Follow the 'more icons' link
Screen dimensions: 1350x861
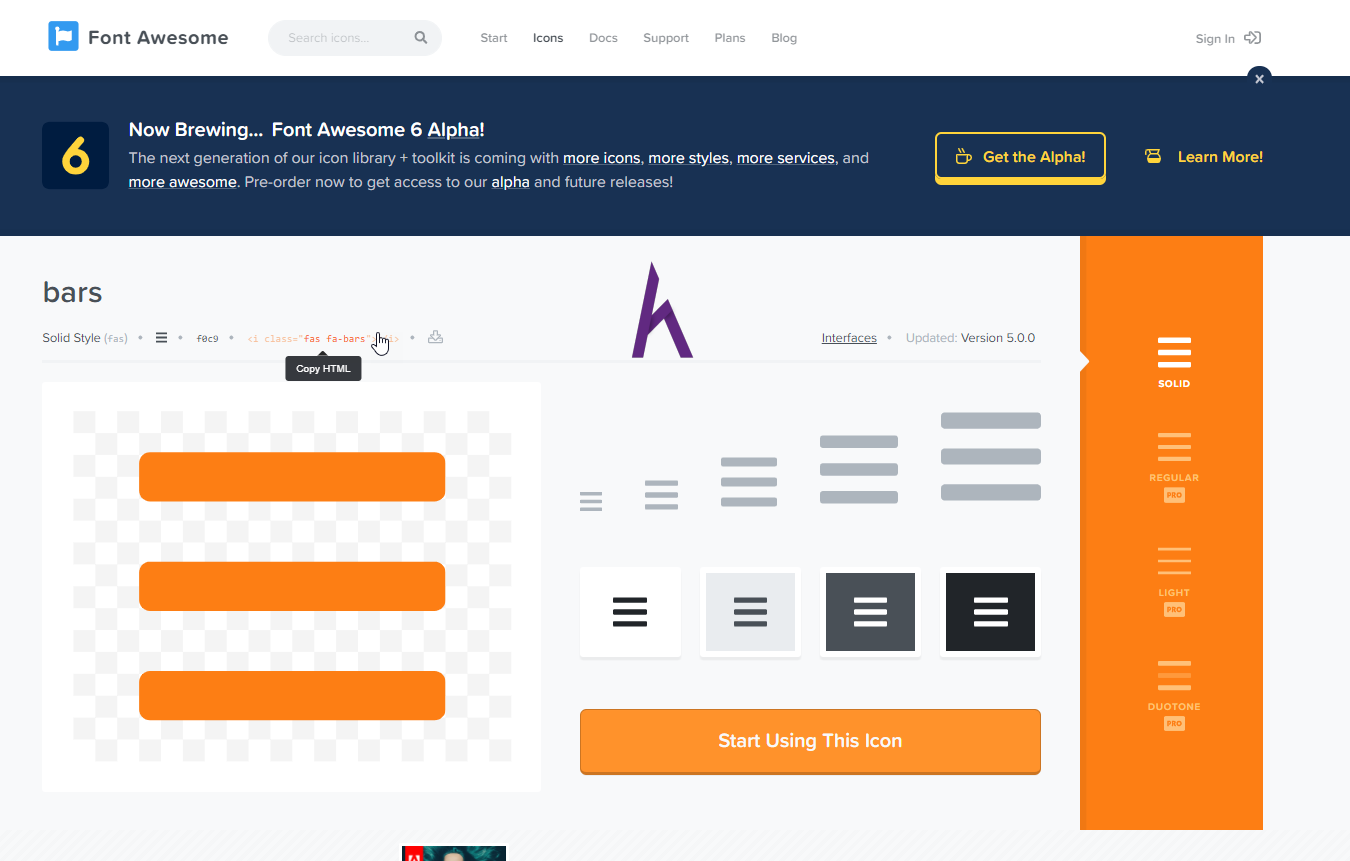click(x=601, y=158)
